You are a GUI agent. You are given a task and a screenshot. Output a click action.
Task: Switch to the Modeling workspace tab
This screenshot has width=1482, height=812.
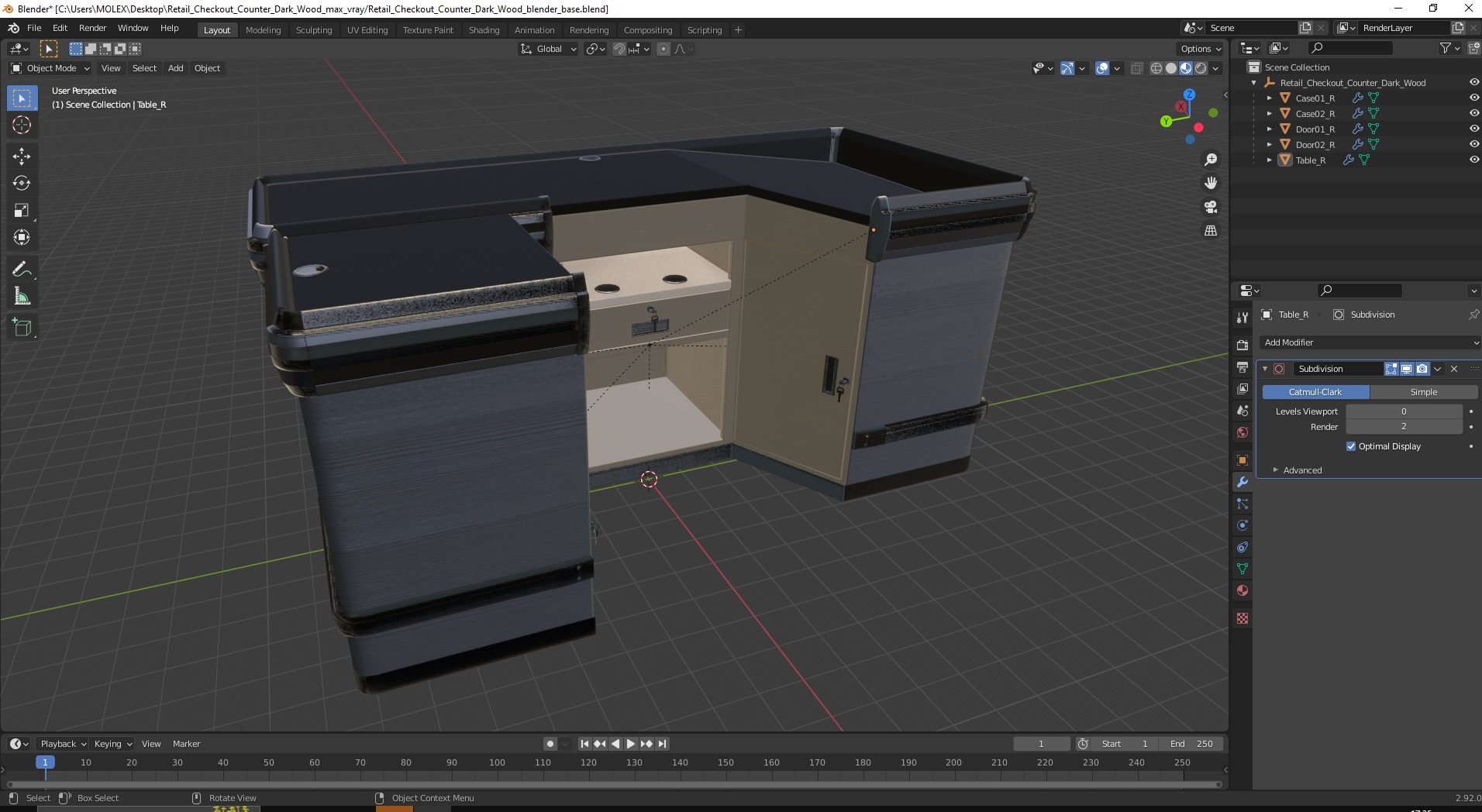263,30
